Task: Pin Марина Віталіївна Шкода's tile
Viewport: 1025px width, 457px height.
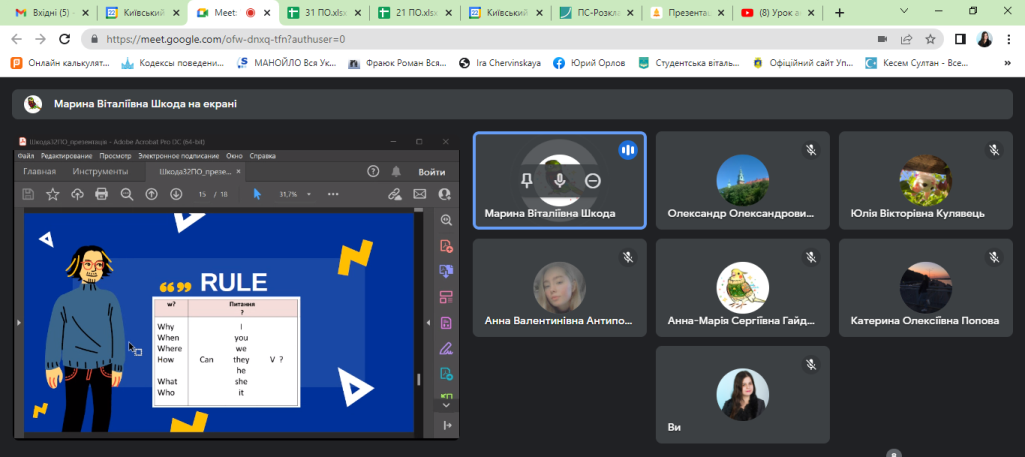Action: click(x=527, y=181)
